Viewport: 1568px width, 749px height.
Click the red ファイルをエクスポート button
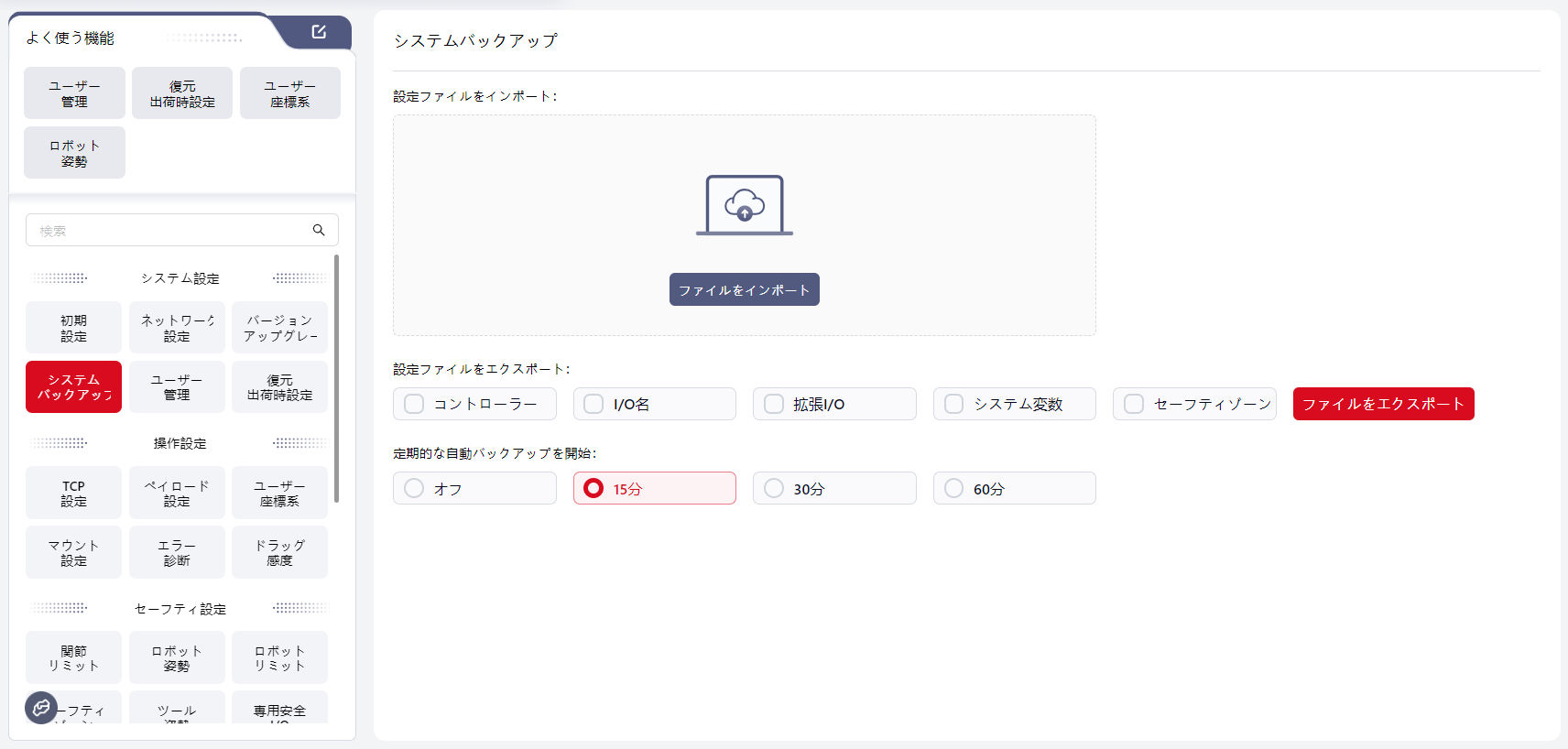[1383, 404]
